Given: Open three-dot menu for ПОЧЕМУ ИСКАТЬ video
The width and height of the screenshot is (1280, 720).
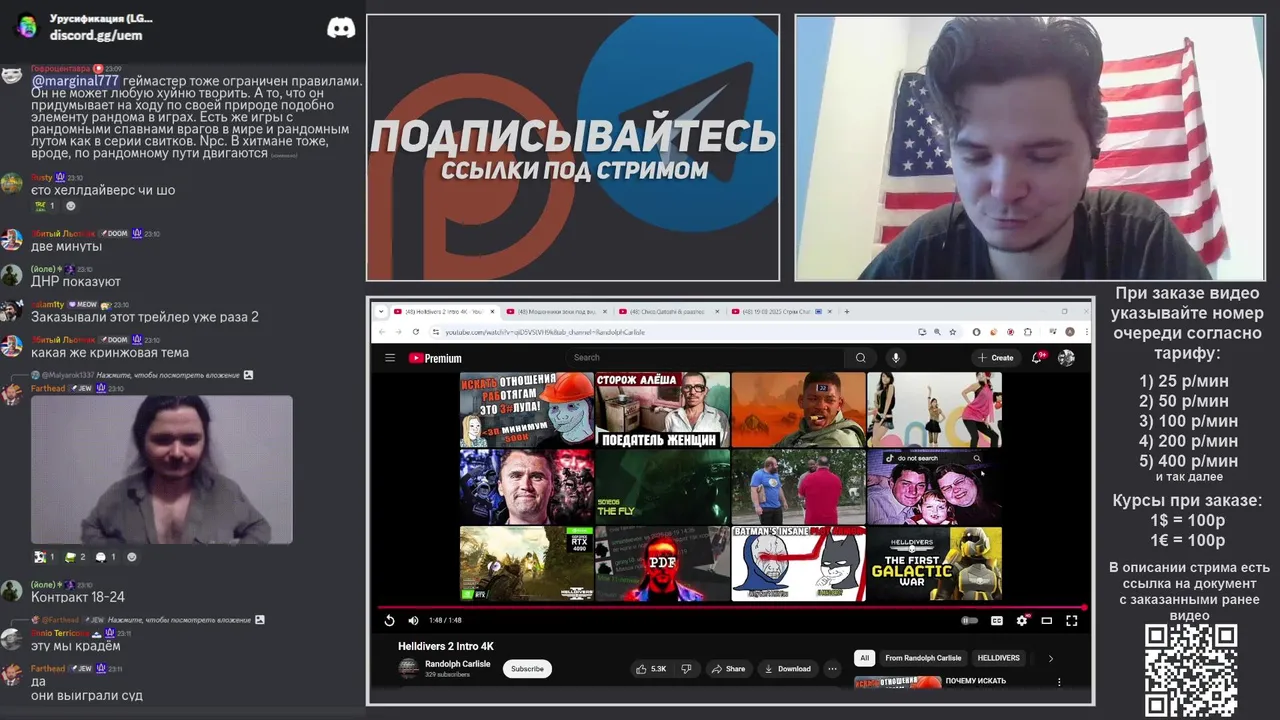Looking at the screenshot, I should click(x=1059, y=682).
